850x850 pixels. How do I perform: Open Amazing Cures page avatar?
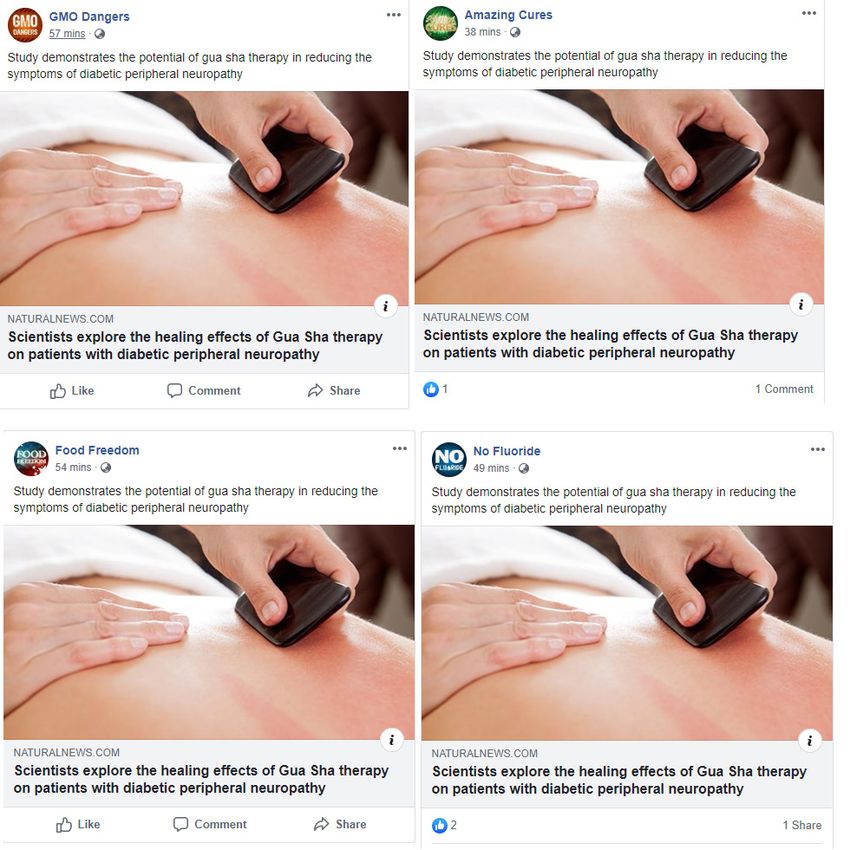click(440, 23)
